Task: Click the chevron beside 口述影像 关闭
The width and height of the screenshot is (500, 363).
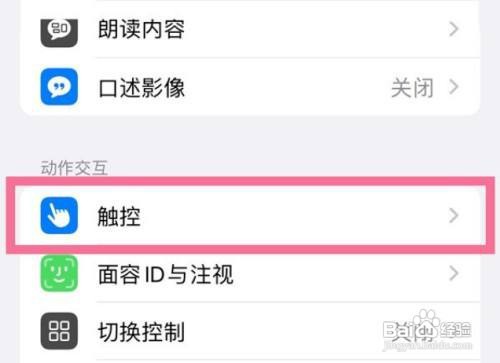Action: [x=453, y=87]
